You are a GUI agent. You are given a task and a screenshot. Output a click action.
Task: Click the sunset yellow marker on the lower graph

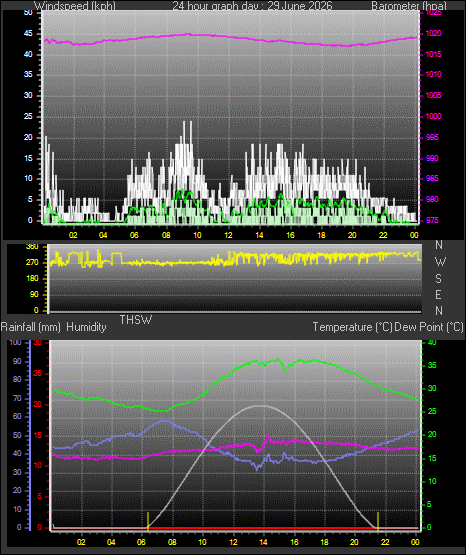click(x=378, y=521)
